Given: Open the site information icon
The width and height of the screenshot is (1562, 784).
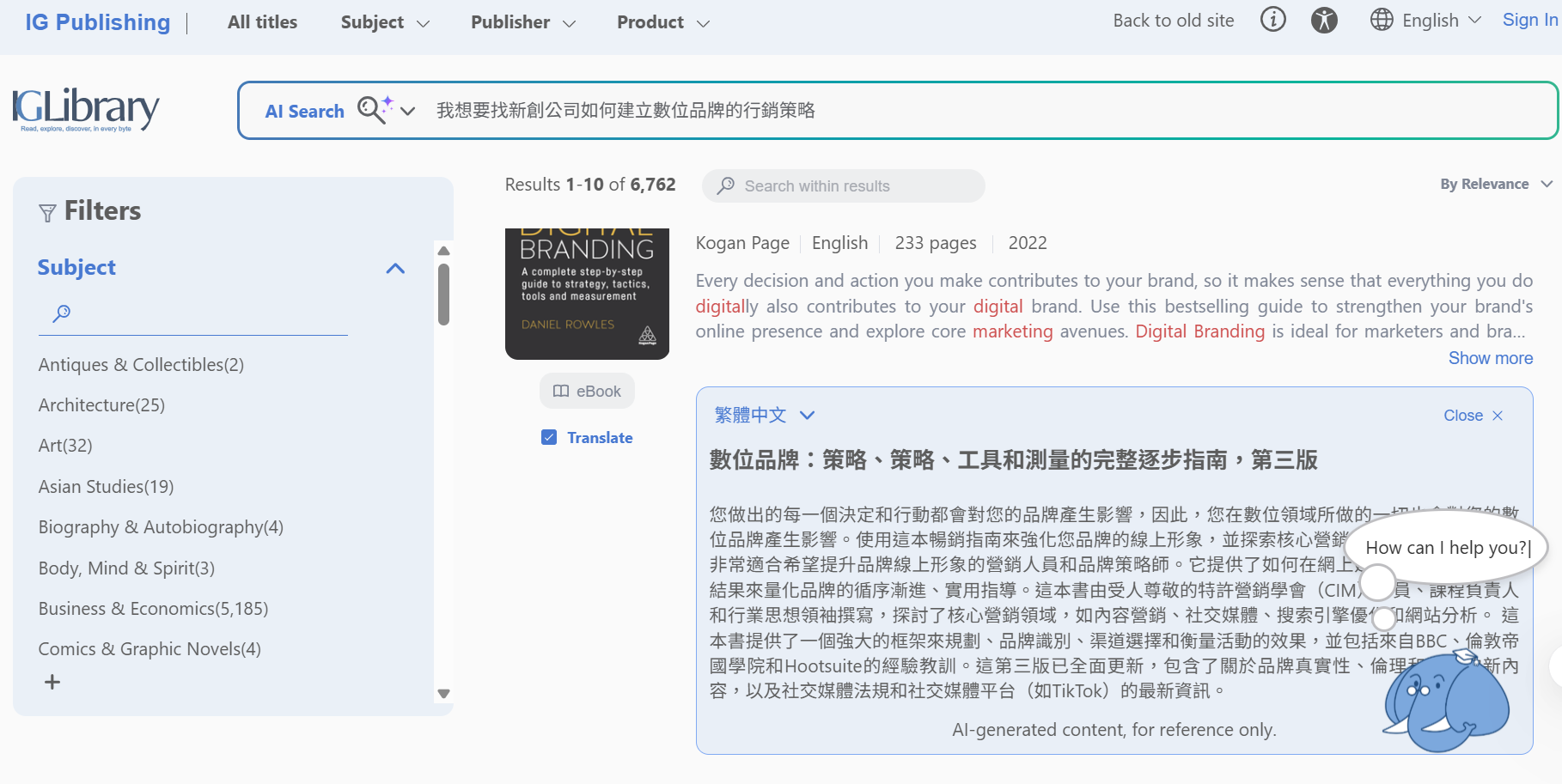Looking at the screenshot, I should tap(1272, 19).
